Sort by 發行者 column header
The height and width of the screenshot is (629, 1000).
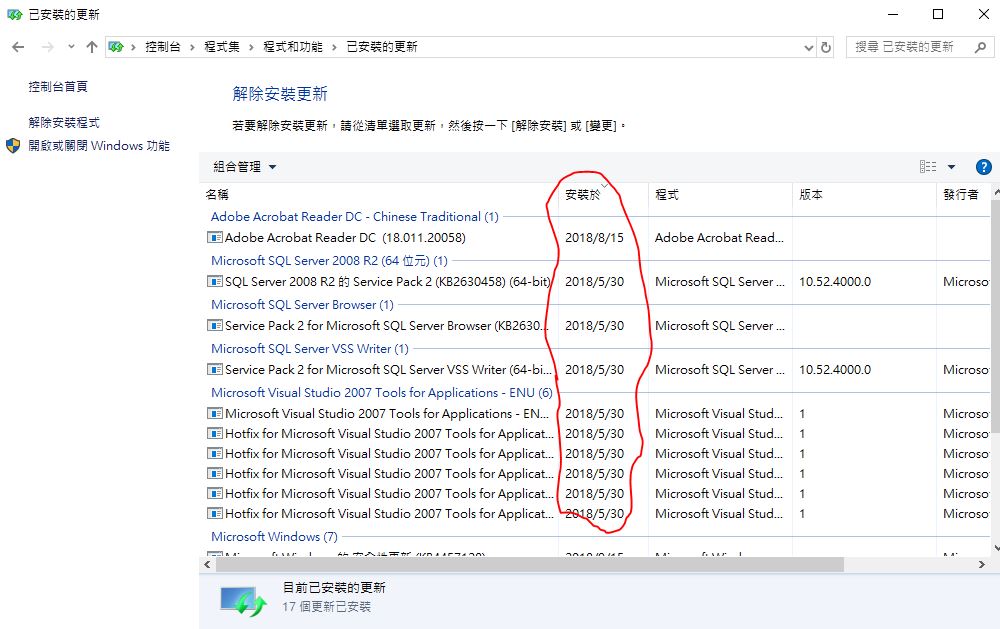tap(960, 195)
